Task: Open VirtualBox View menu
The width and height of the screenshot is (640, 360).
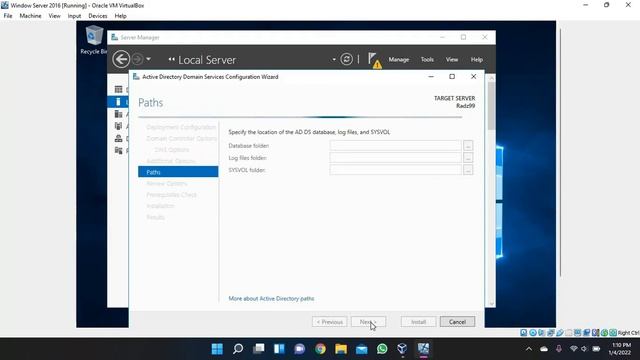Action: pos(54,16)
